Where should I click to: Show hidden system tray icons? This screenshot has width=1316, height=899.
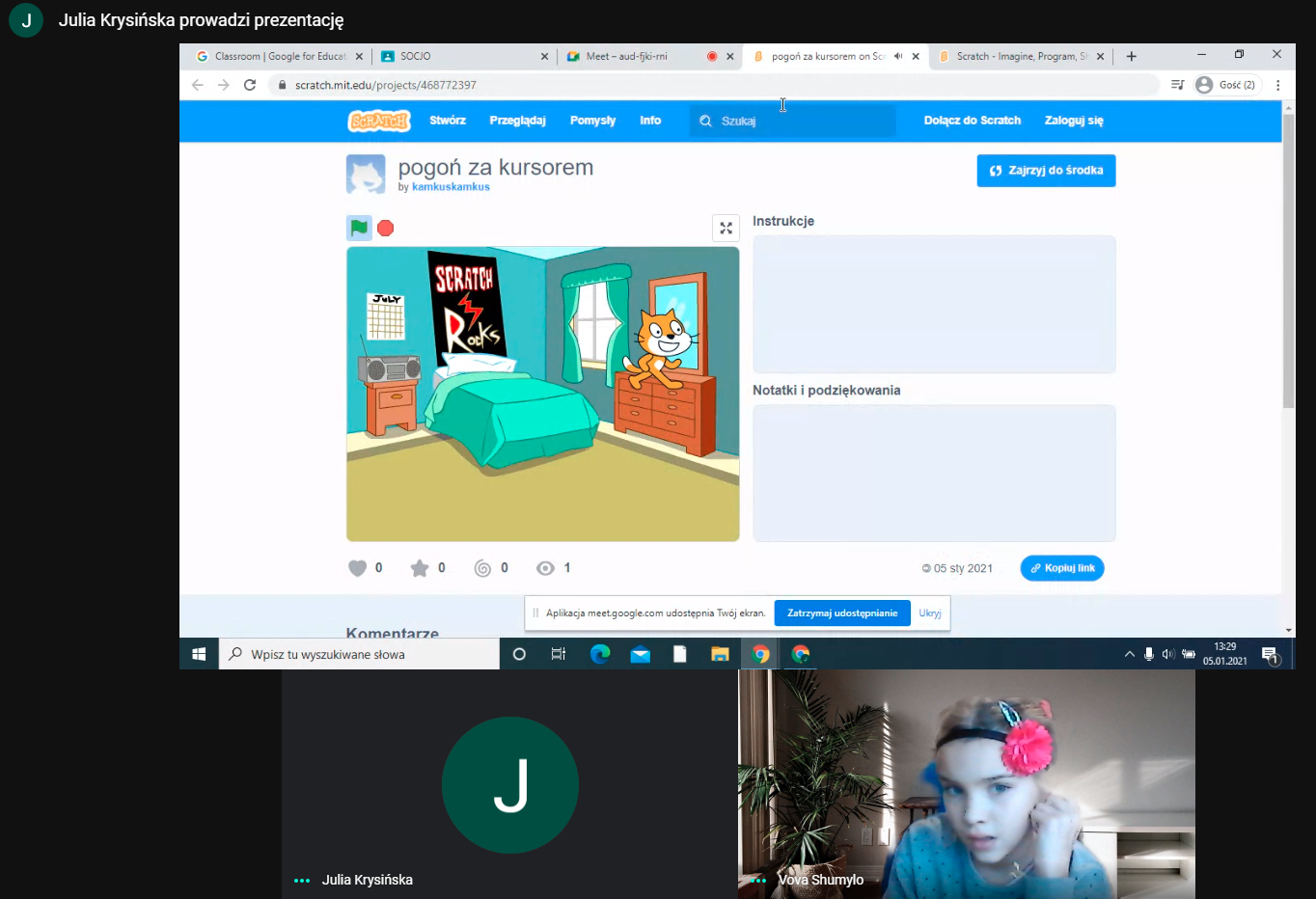click(1129, 654)
